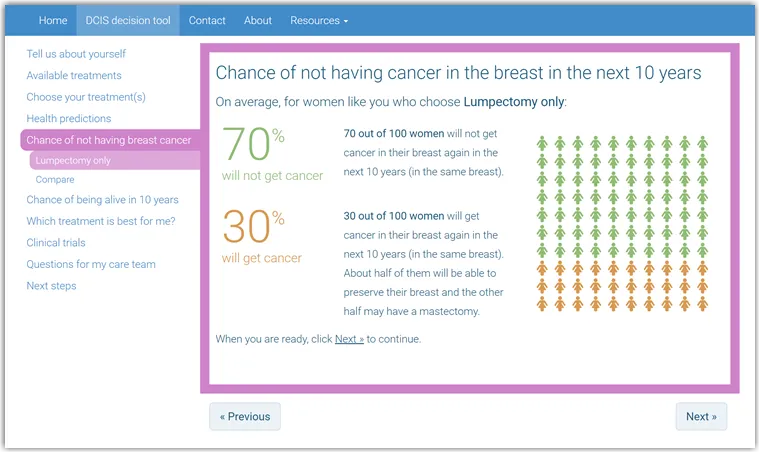Open Tell us about yourself section
Viewport: 760px width, 453px height.
coord(76,54)
